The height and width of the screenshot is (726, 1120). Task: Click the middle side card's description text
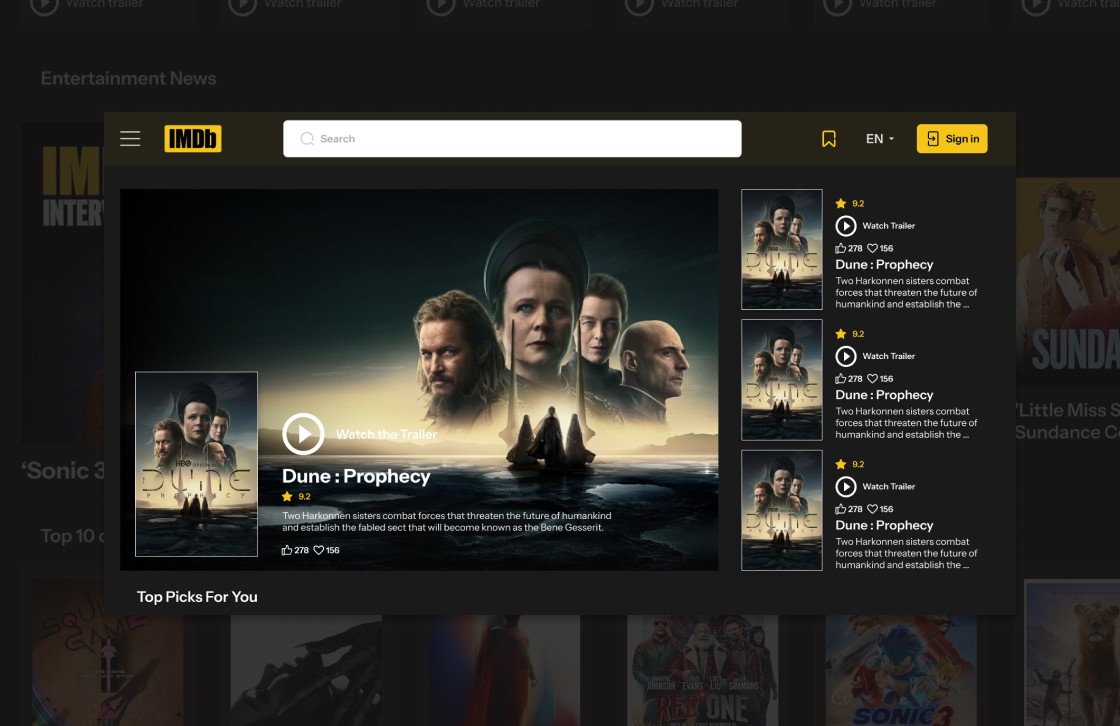[906, 423]
